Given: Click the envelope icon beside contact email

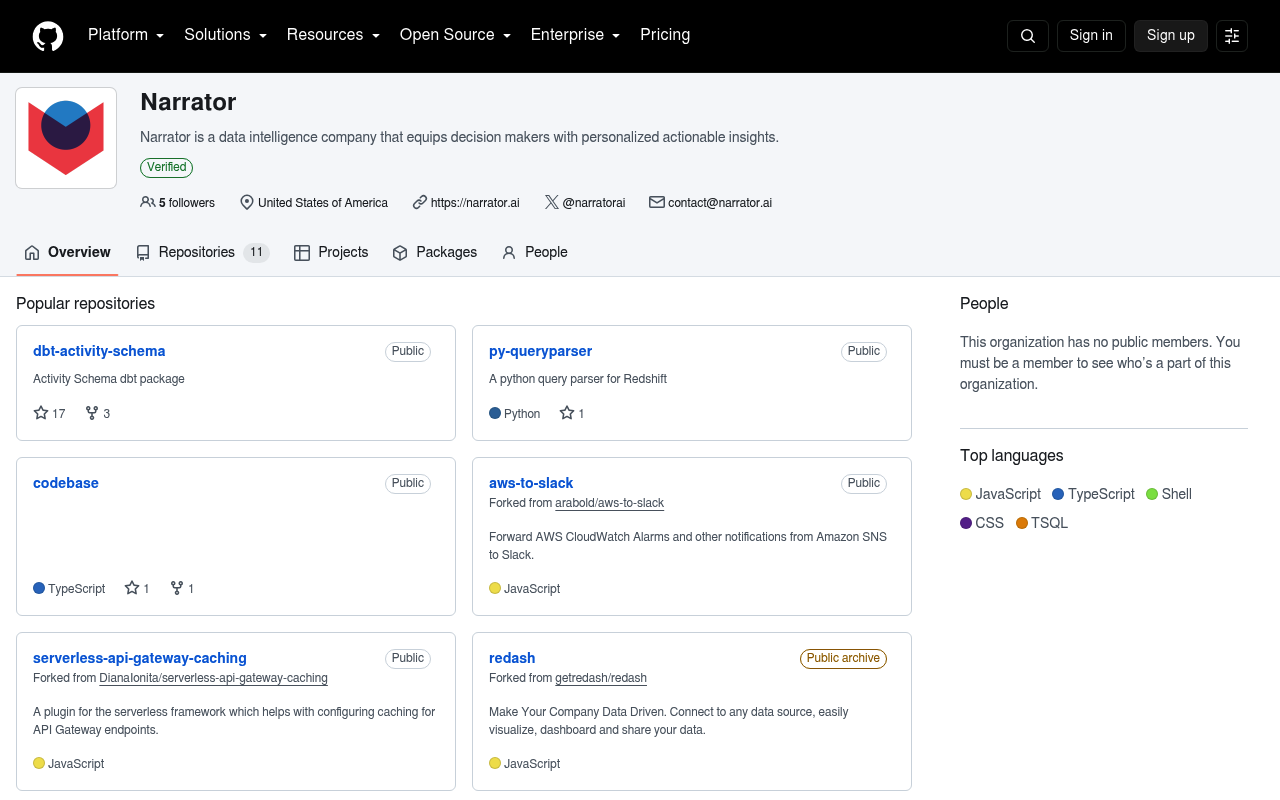Looking at the screenshot, I should pyautogui.click(x=657, y=202).
